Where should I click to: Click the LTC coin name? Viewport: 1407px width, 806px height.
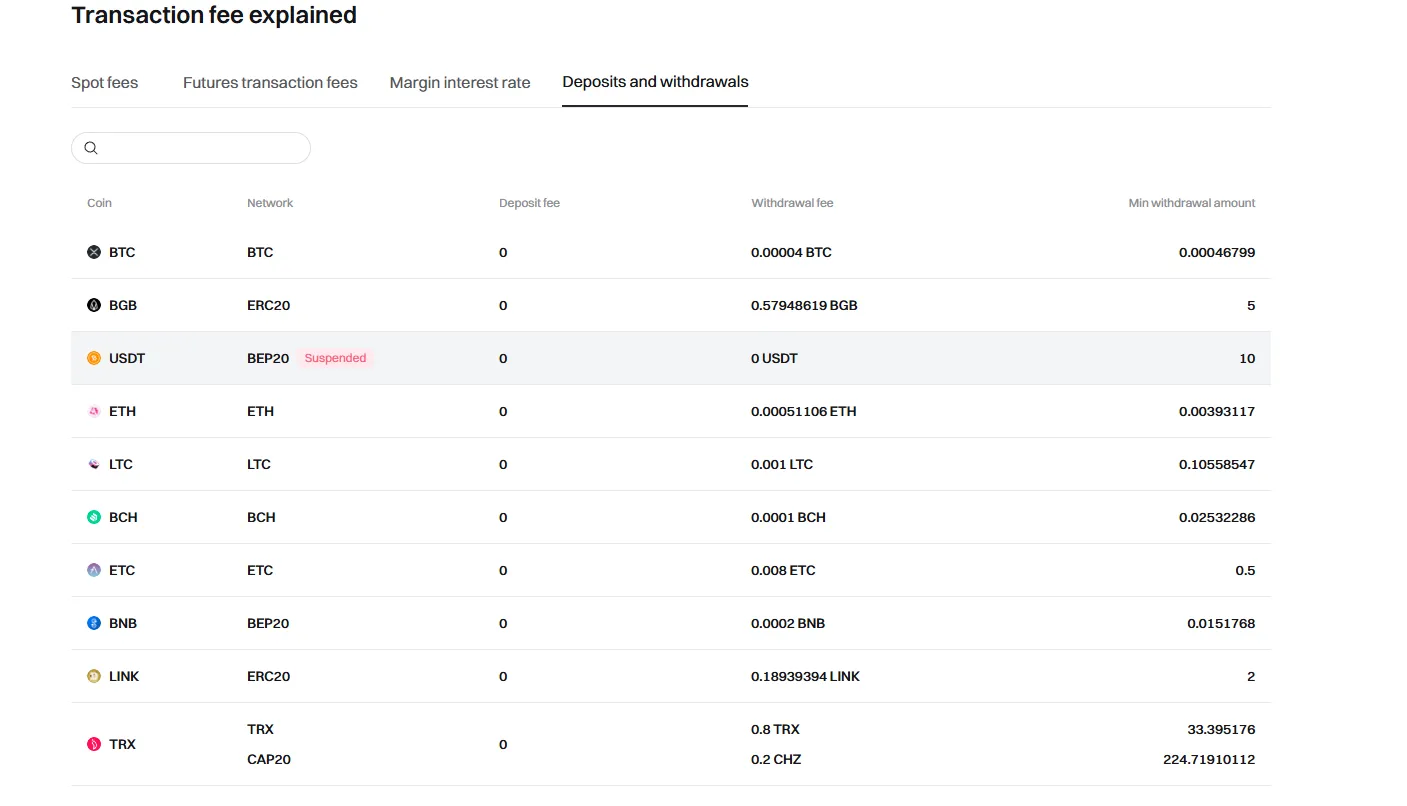point(121,464)
